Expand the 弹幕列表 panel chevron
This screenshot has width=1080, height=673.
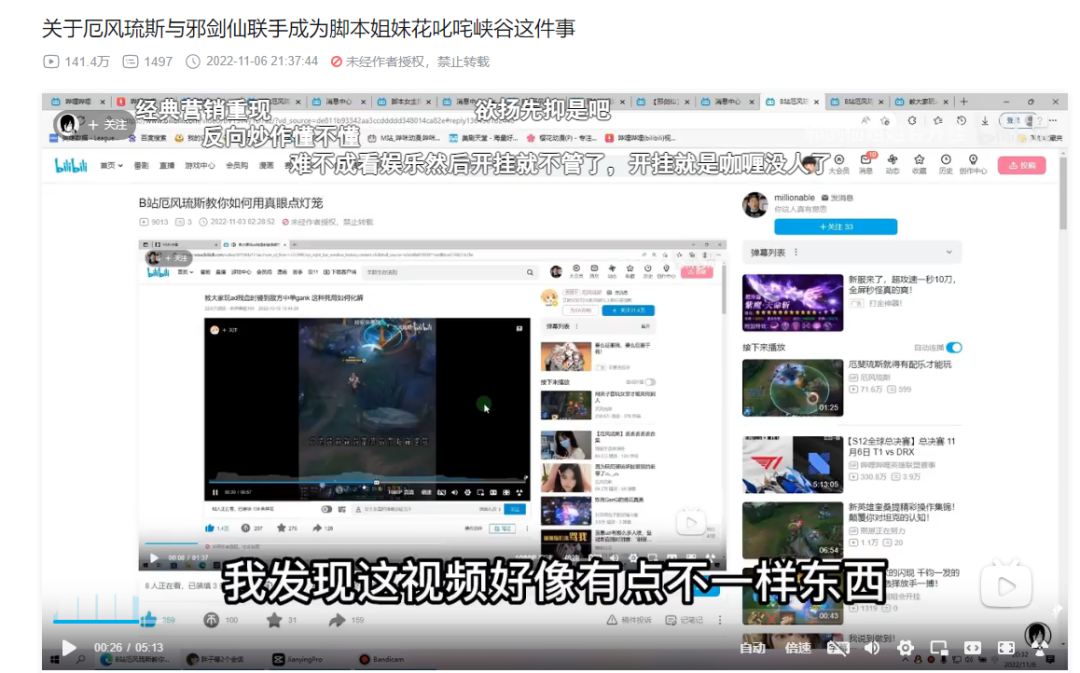coord(949,253)
